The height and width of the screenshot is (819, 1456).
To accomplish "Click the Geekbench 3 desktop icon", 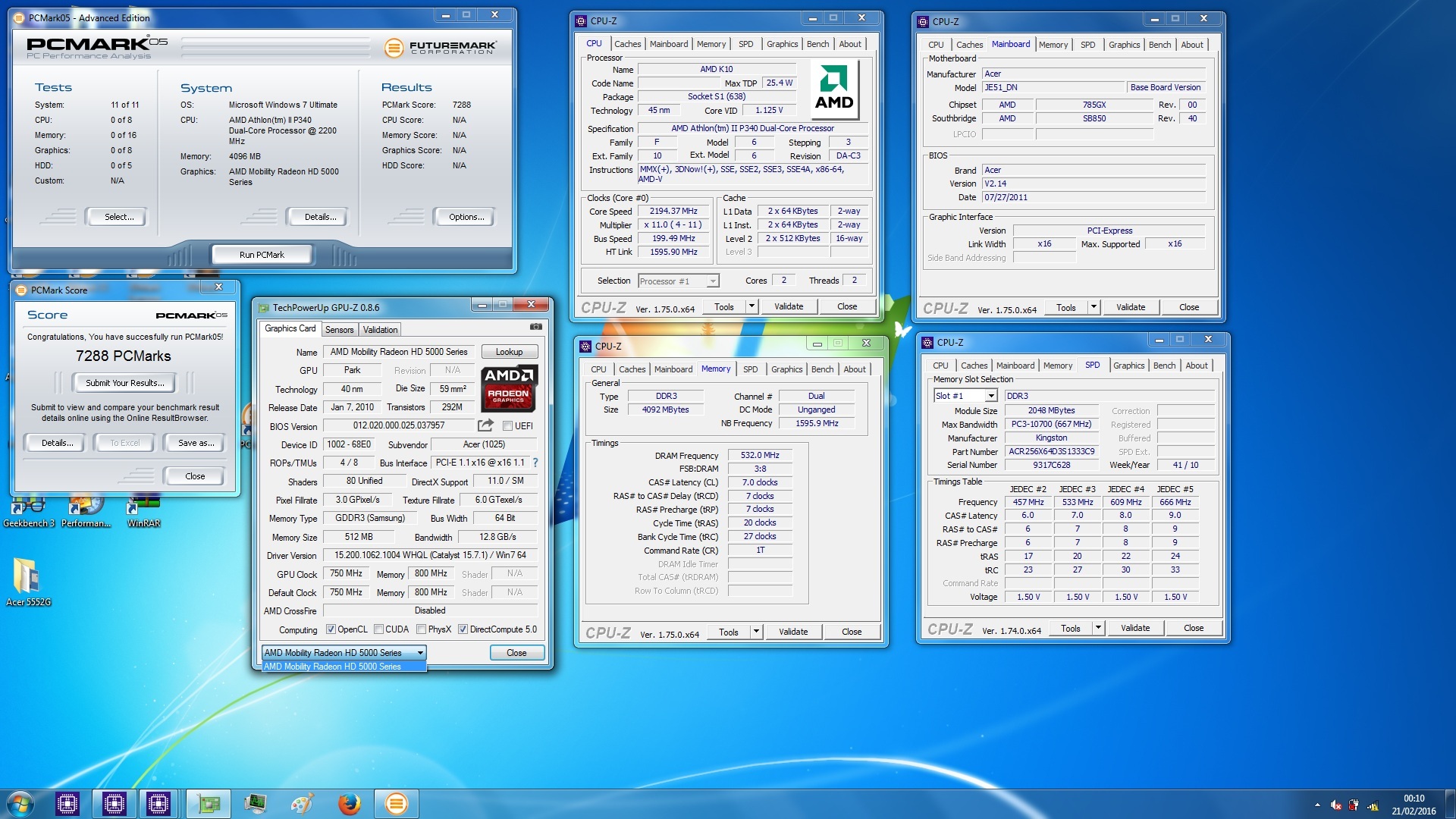I will 29,510.
